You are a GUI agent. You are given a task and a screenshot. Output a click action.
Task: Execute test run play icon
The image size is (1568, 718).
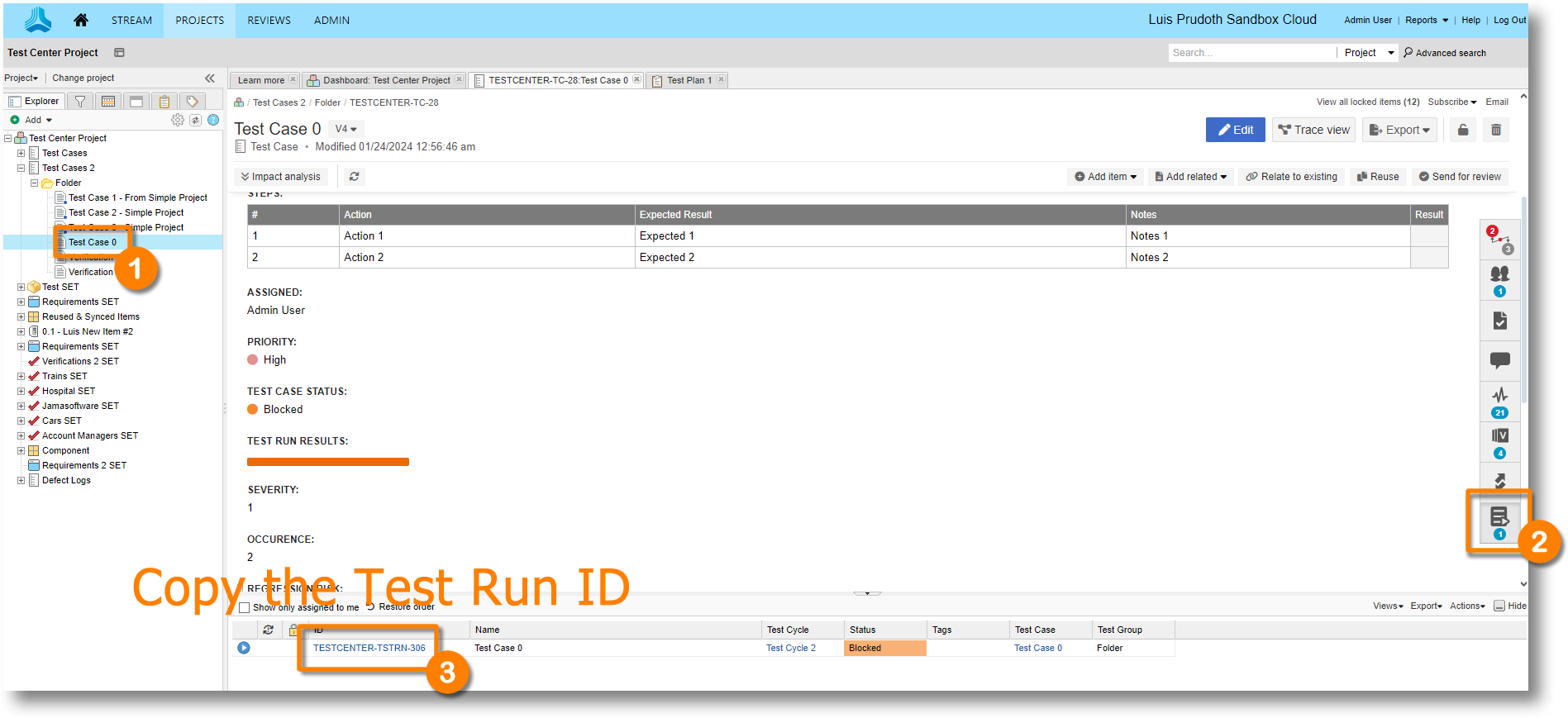pos(244,648)
